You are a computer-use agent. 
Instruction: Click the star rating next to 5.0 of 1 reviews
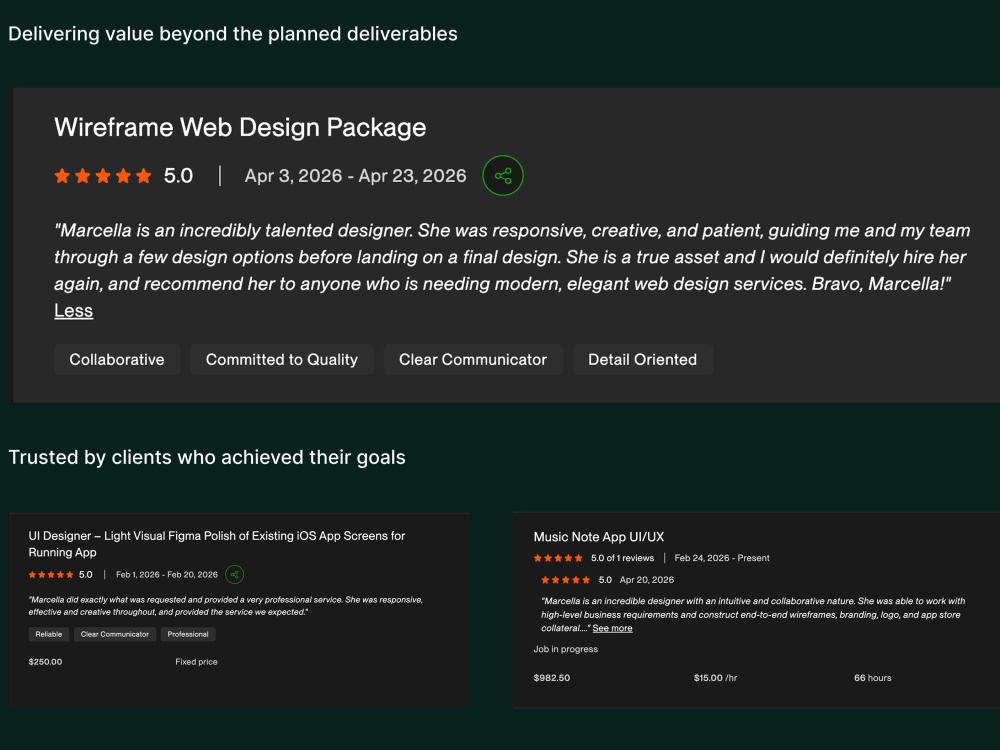point(558,558)
